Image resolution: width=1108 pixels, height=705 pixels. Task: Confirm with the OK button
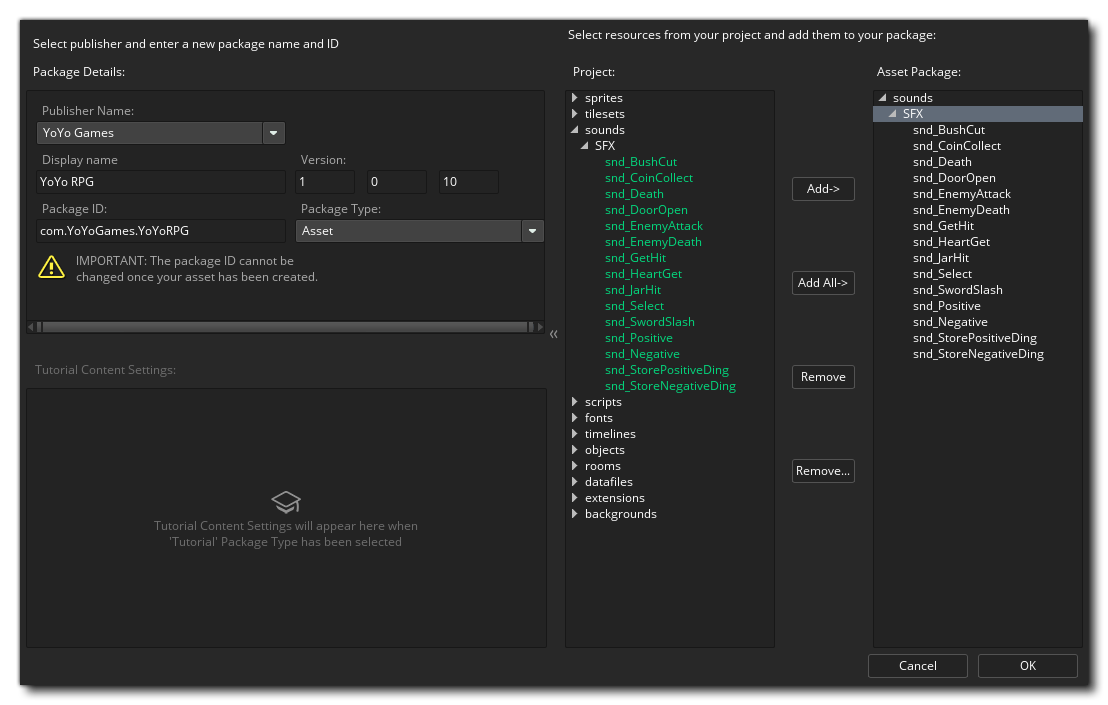coord(1027,666)
